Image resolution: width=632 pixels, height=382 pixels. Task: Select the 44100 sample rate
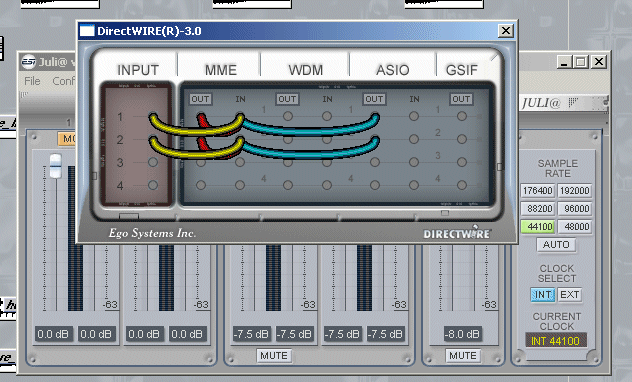tap(538, 227)
